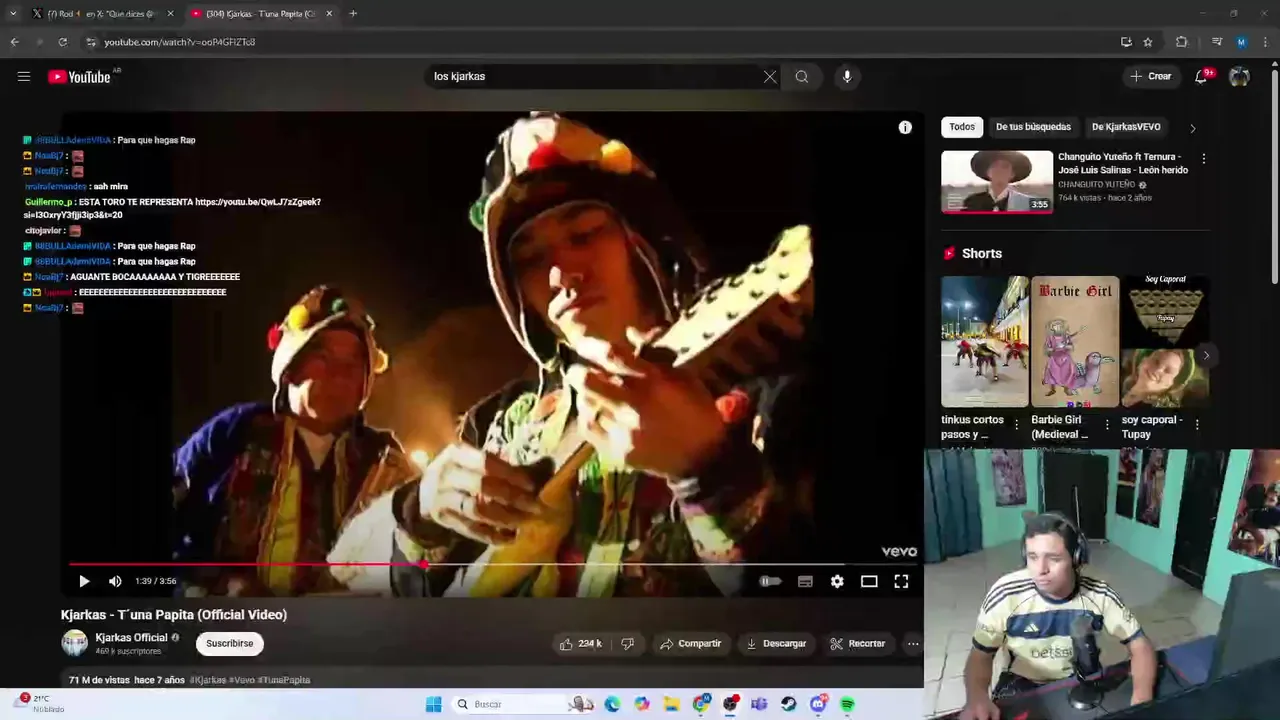Image resolution: width=1280 pixels, height=720 pixels.
Task: Toggle autoplay switch in player
Action: (x=770, y=581)
